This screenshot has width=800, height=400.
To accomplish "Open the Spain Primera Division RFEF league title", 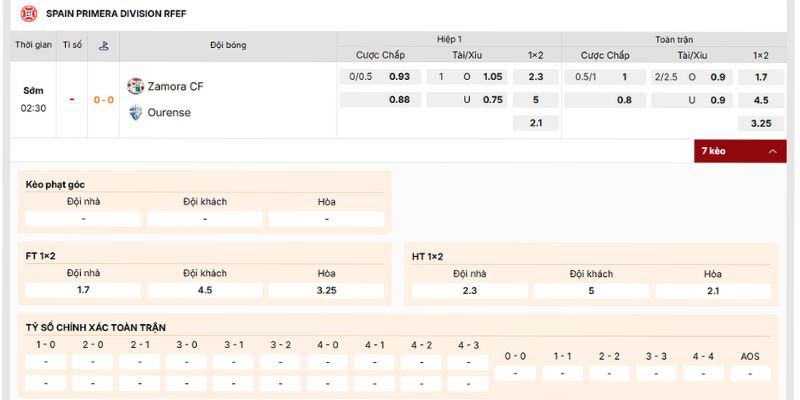I will pos(116,14).
